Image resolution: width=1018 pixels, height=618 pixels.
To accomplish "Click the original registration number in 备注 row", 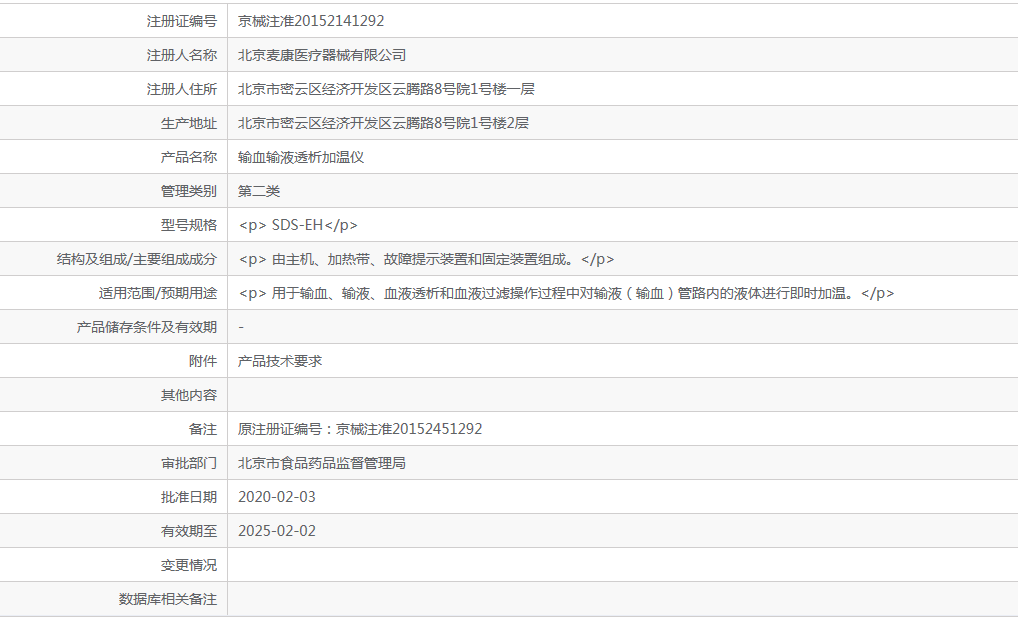I will click(x=360, y=429).
